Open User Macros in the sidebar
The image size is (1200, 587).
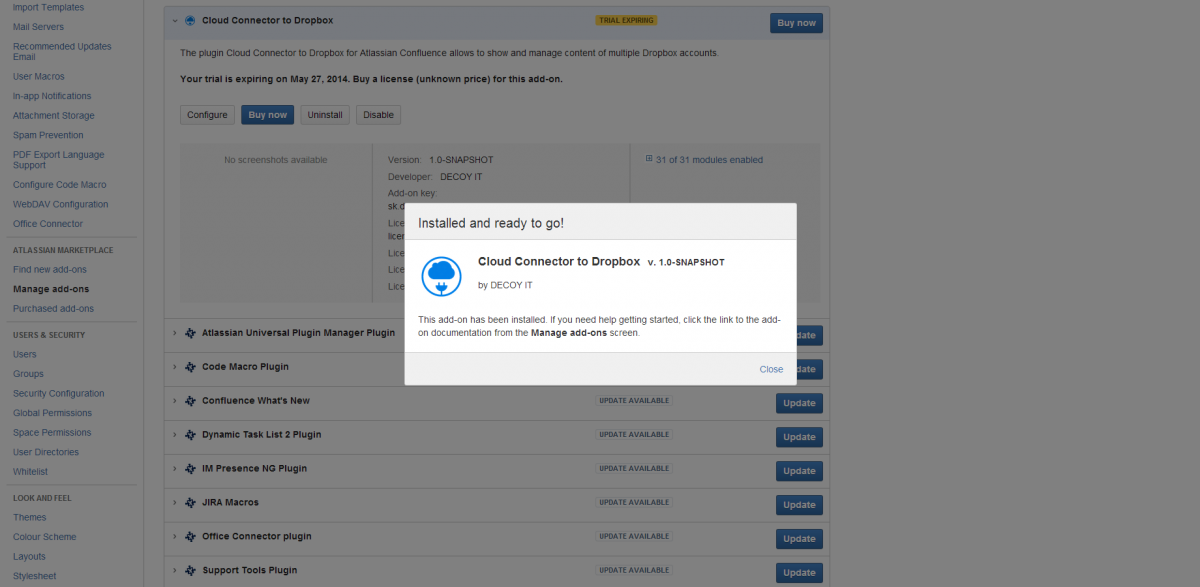[38, 76]
